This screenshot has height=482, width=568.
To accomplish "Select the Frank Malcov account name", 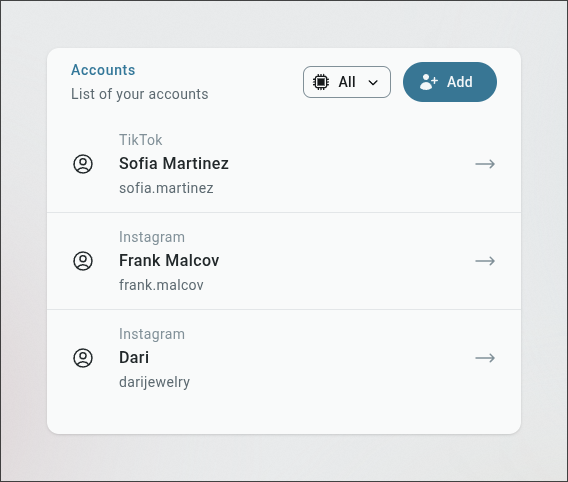I will (169, 260).
